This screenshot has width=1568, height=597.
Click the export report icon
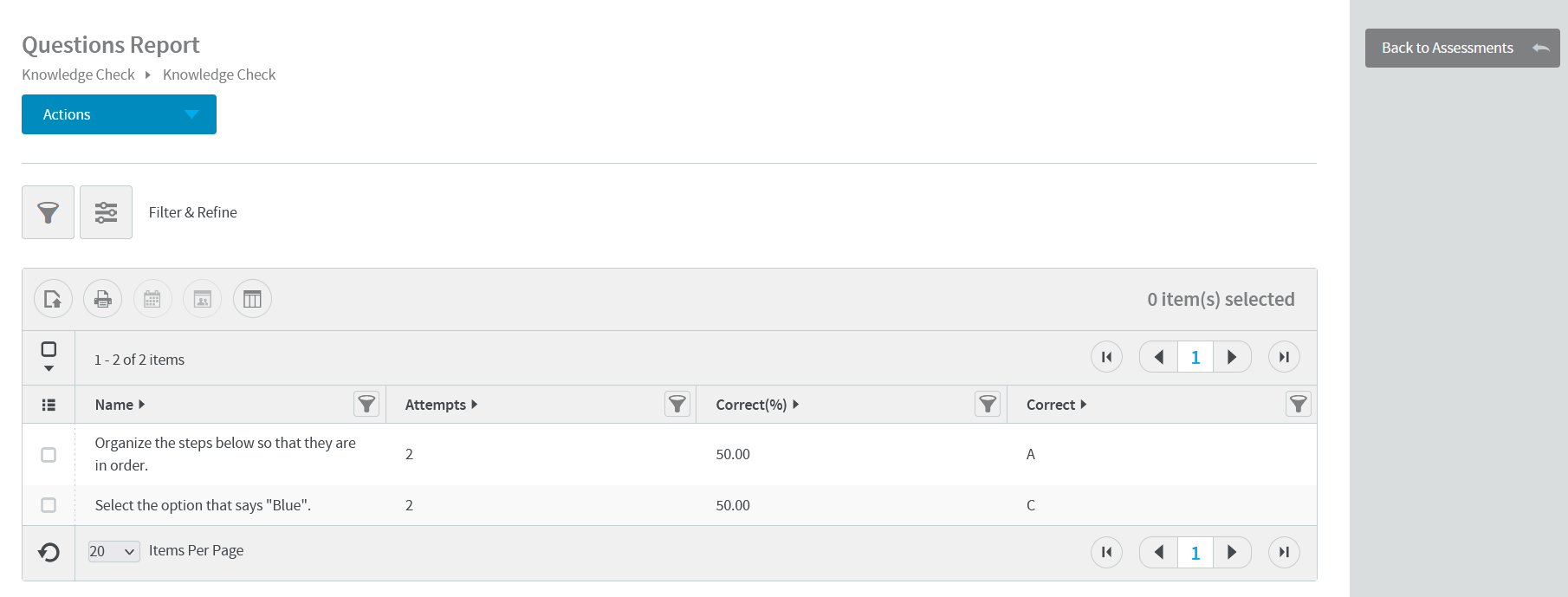point(53,299)
